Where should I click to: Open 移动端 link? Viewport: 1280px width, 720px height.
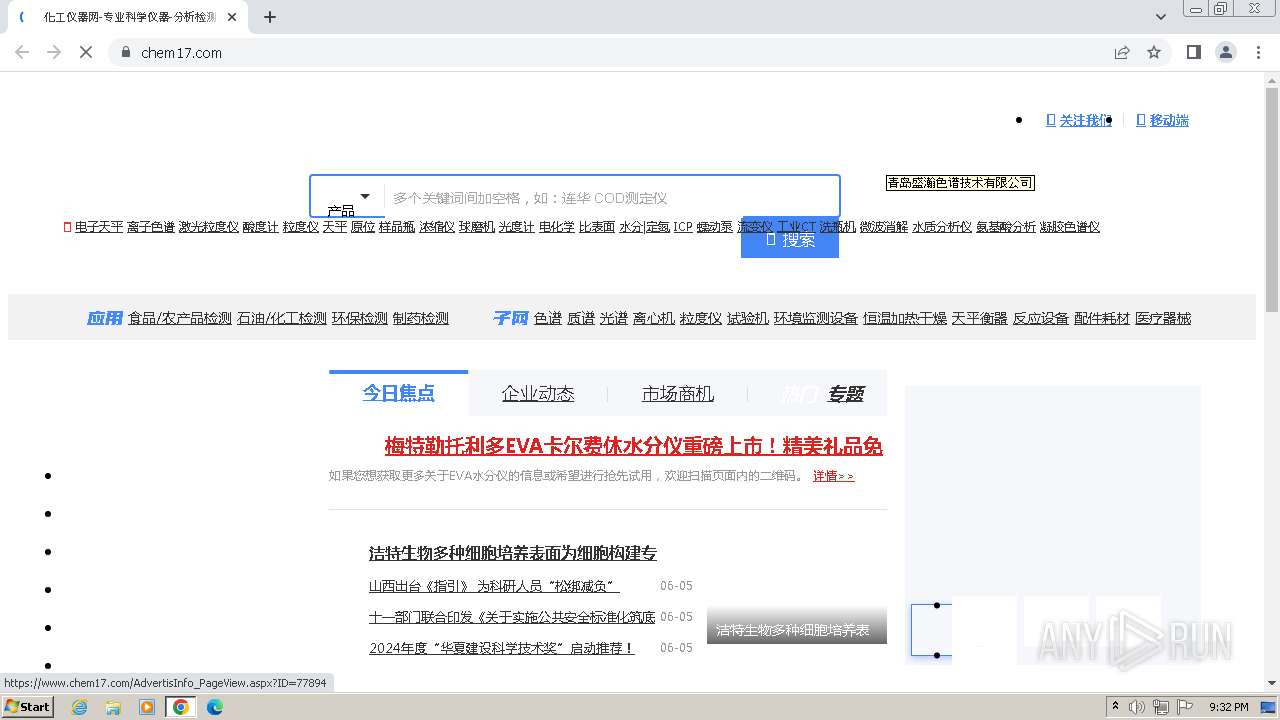[x=1163, y=120]
